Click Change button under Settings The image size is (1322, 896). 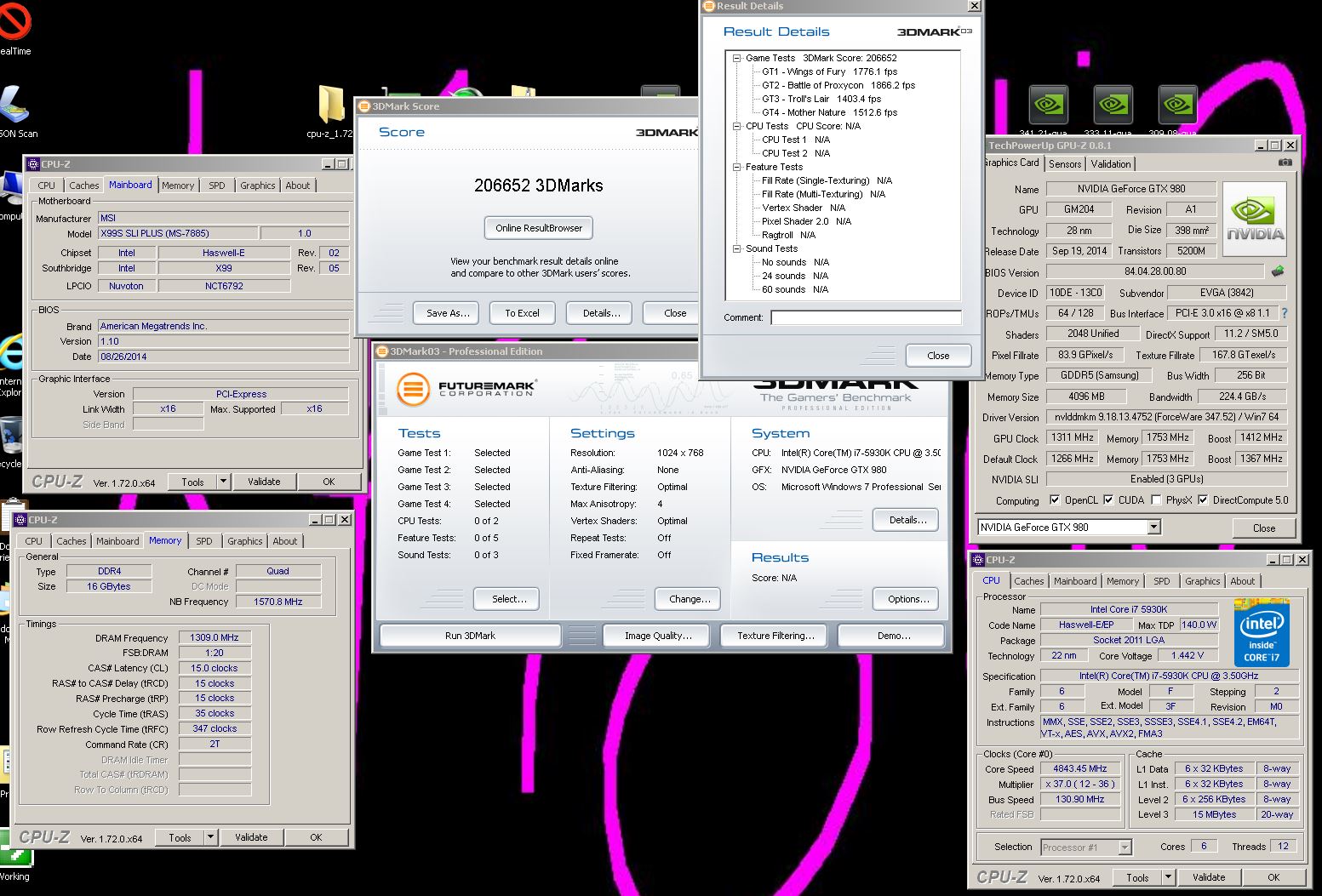click(x=690, y=599)
